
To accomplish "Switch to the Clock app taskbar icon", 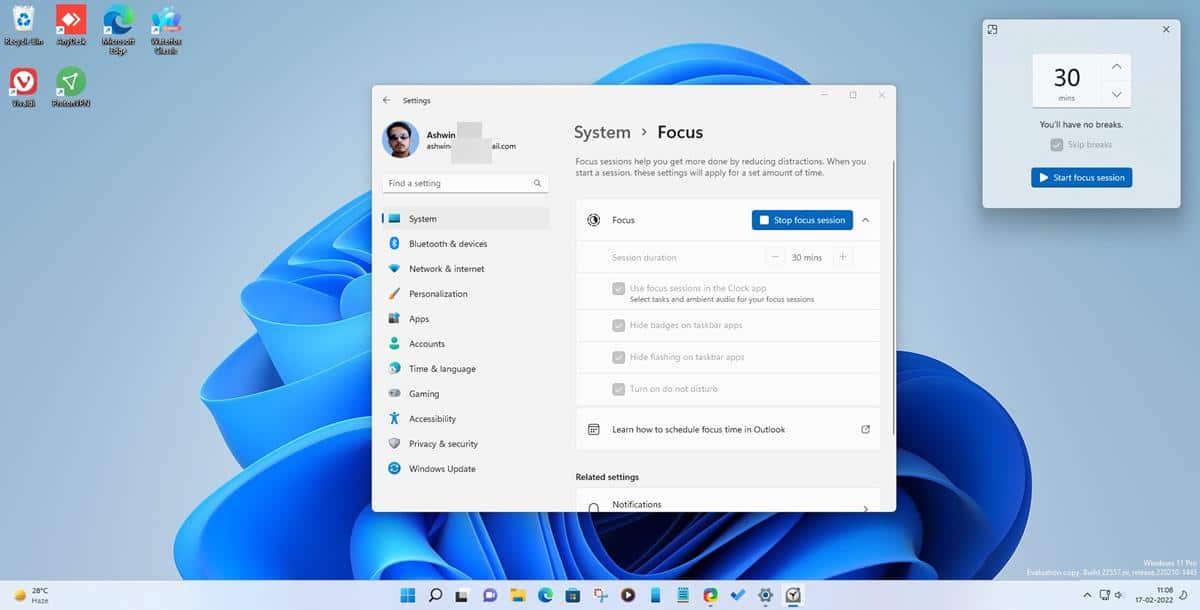I will coord(793,595).
